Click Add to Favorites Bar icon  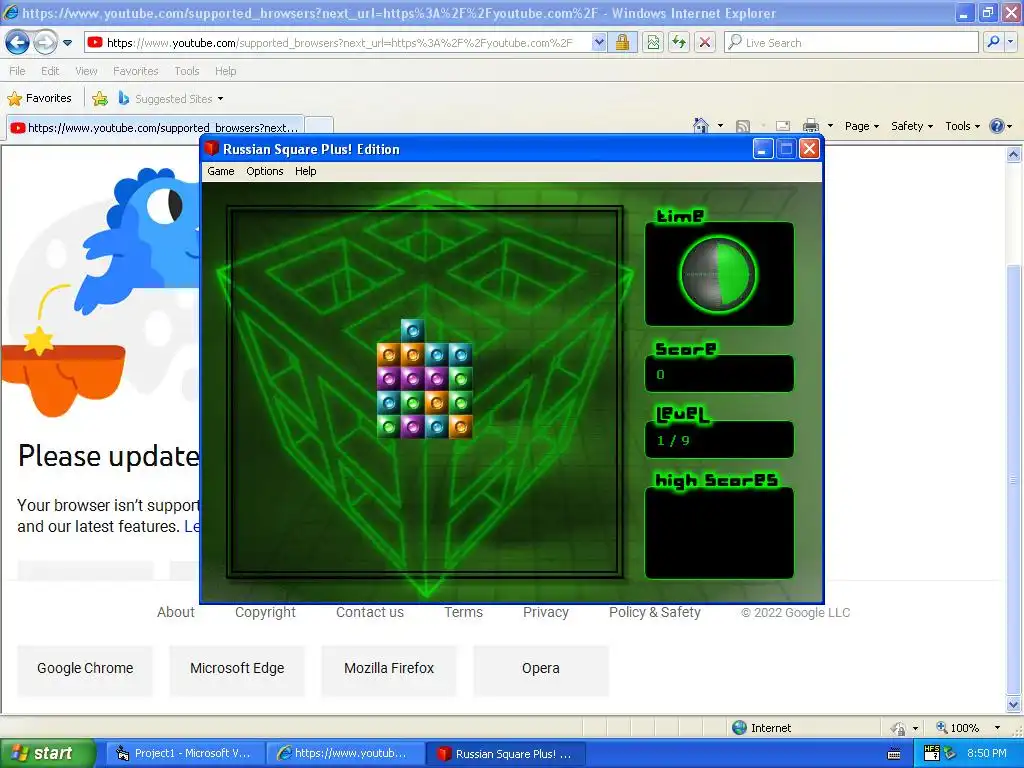100,99
